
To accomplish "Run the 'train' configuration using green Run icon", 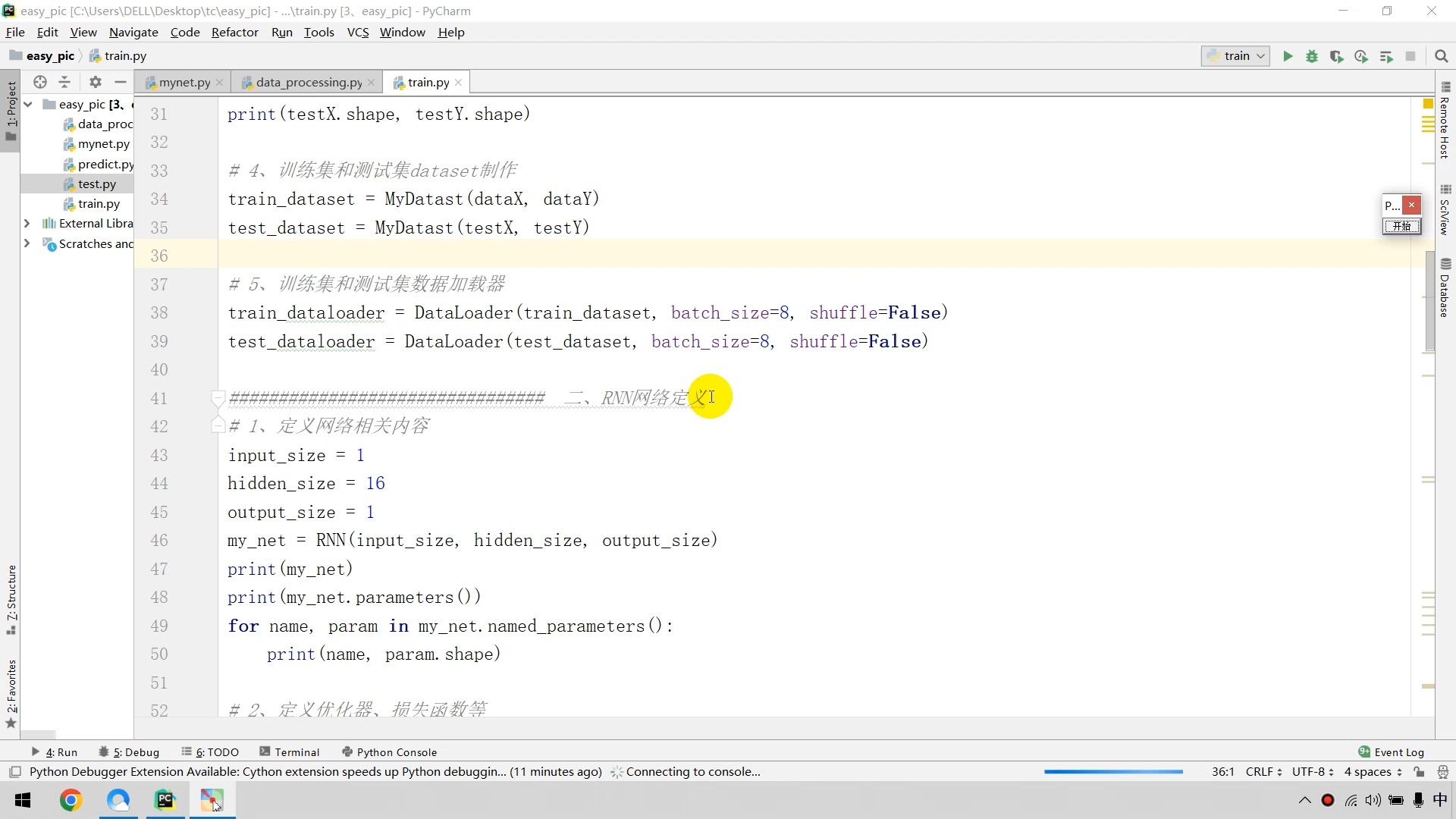I will [x=1288, y=57].
